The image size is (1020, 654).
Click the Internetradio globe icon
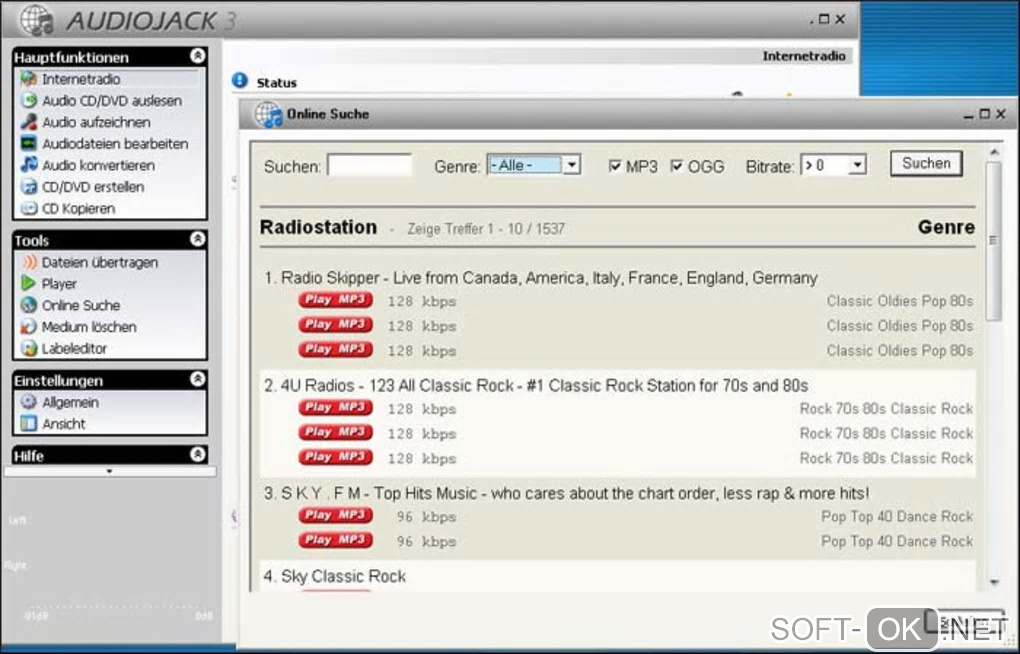pos(28,79)
